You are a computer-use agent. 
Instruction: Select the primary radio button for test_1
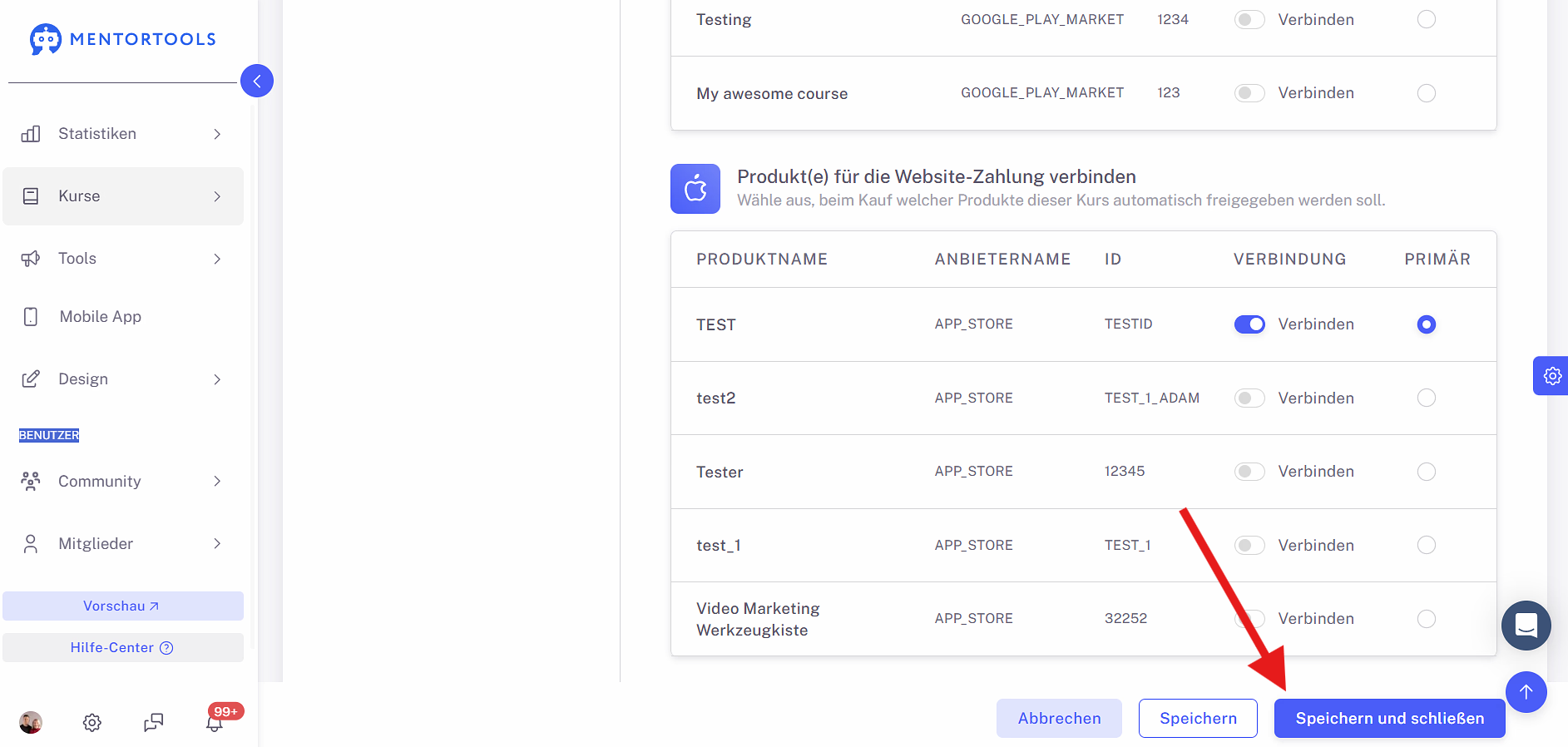tap(1426, 545)
